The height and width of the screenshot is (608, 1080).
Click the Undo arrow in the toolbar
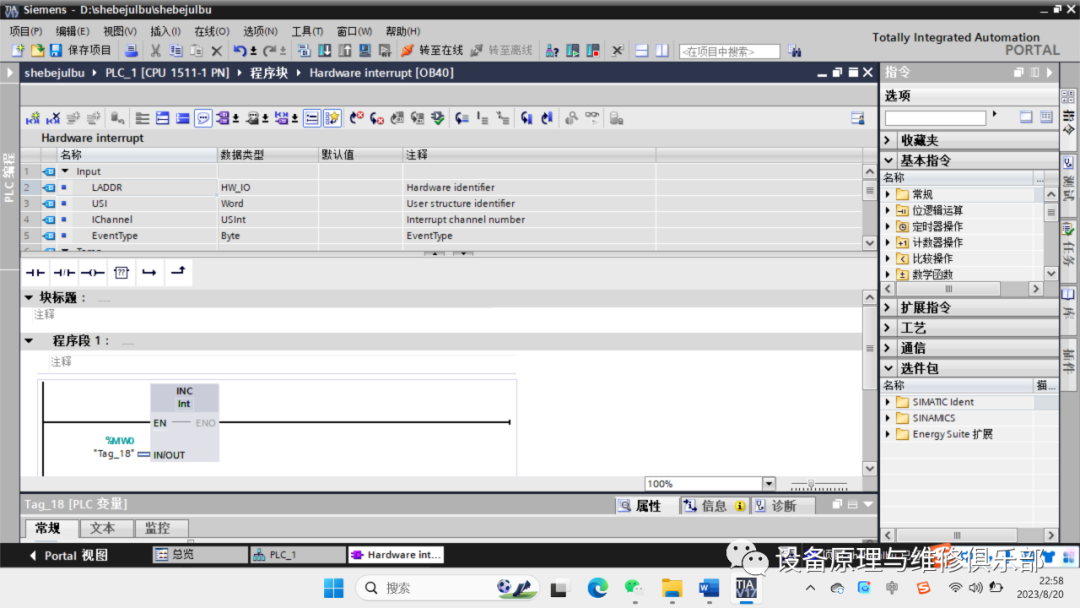coord(240,50)
